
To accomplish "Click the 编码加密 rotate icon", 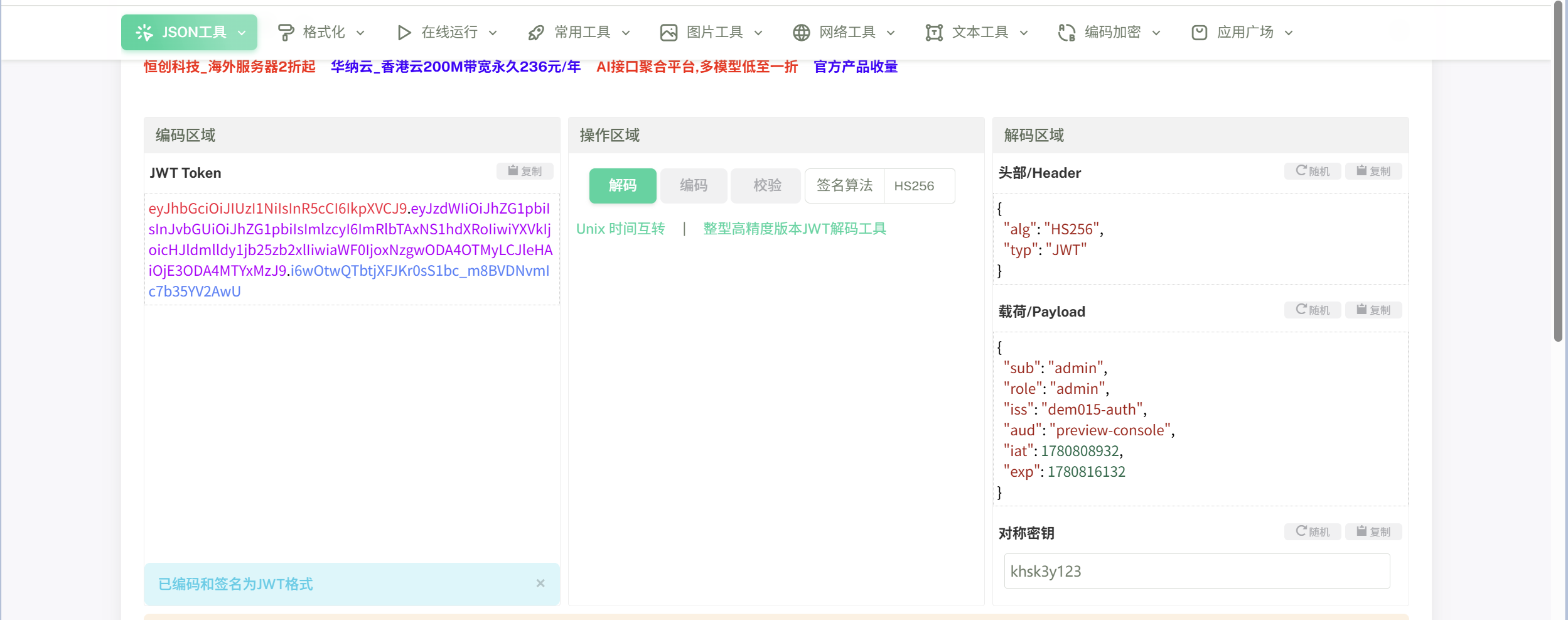I will (1066, 33).
